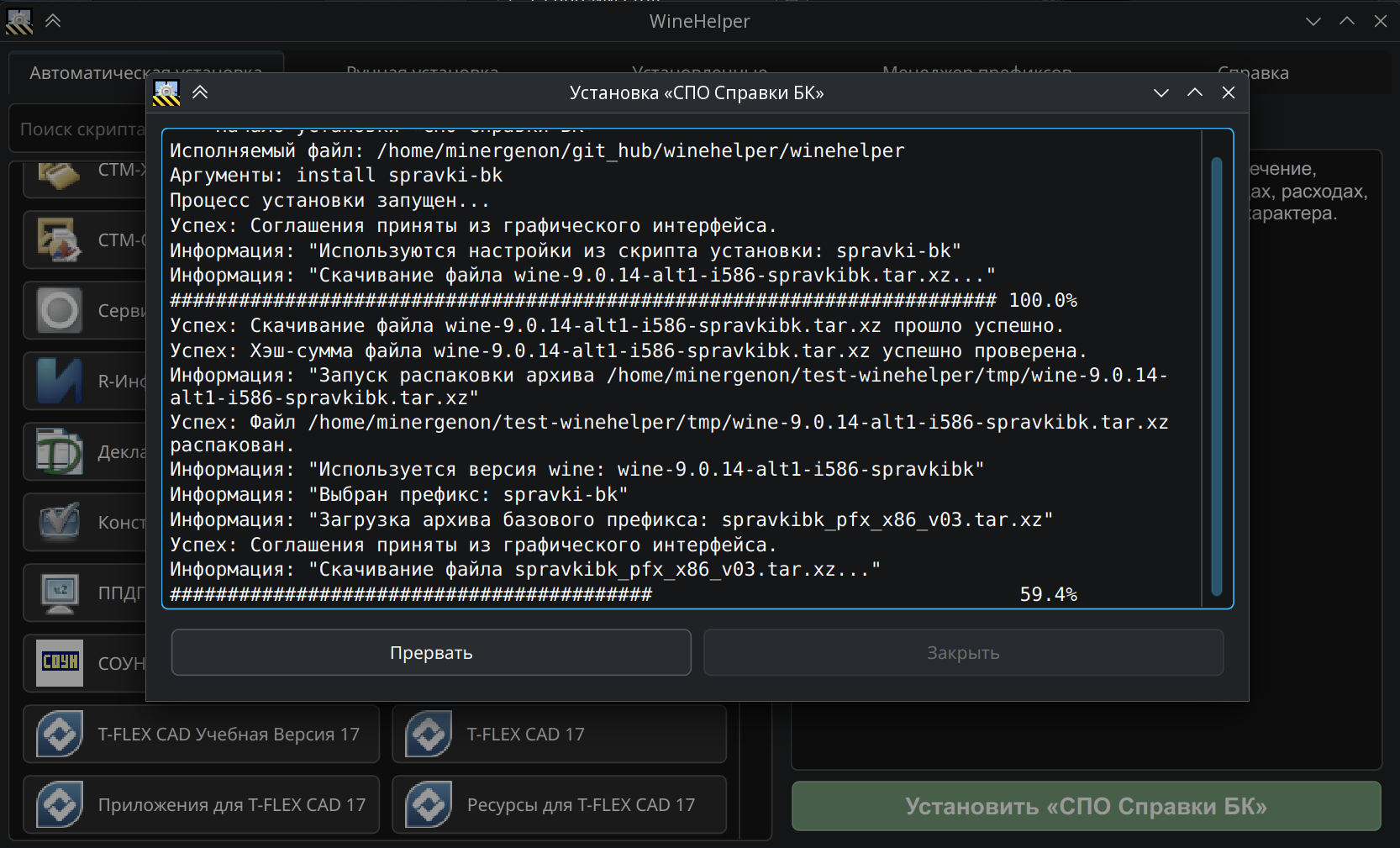The image size is (1400, 848).
Task: Click the green D Декла script icon
Action: (x=60, y=452)
